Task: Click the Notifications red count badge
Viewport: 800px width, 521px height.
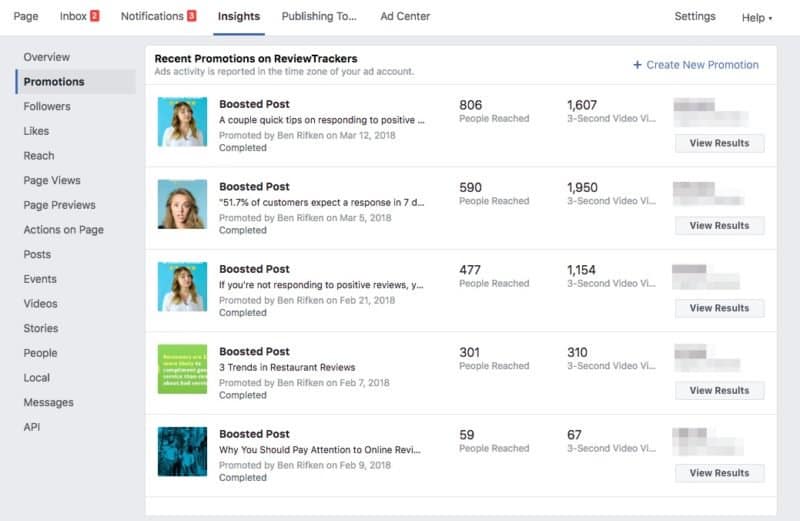Action: pyautogui.click(x=191, y=16)
